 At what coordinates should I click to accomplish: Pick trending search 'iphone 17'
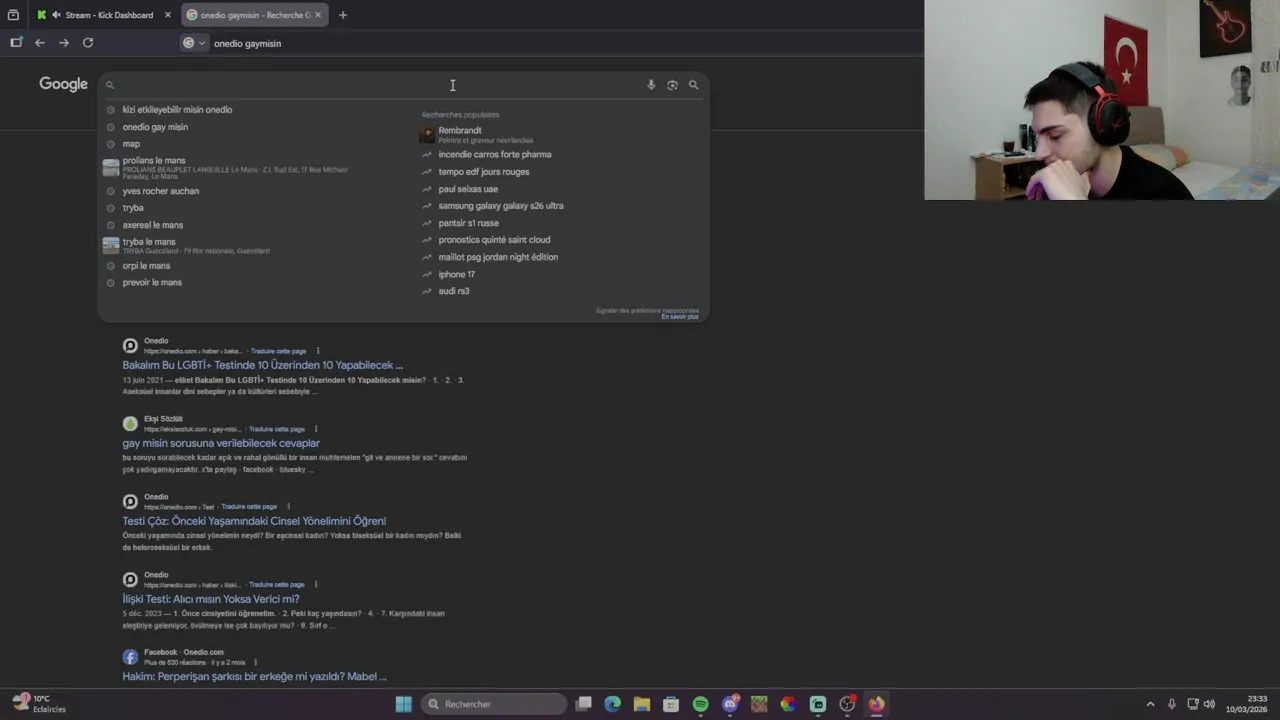[x=456, y=274]
